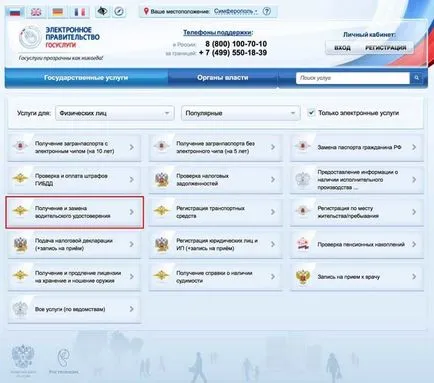The width and height of the screenshot is (434, 383).
Task: Open the Органы власти tab
Action: [x=222, y=78]
